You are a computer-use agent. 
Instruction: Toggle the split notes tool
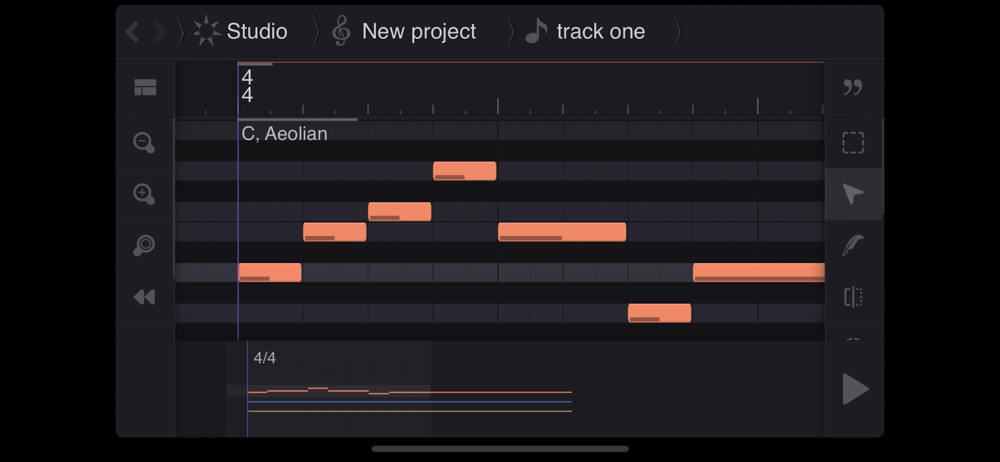click(853, 297)
